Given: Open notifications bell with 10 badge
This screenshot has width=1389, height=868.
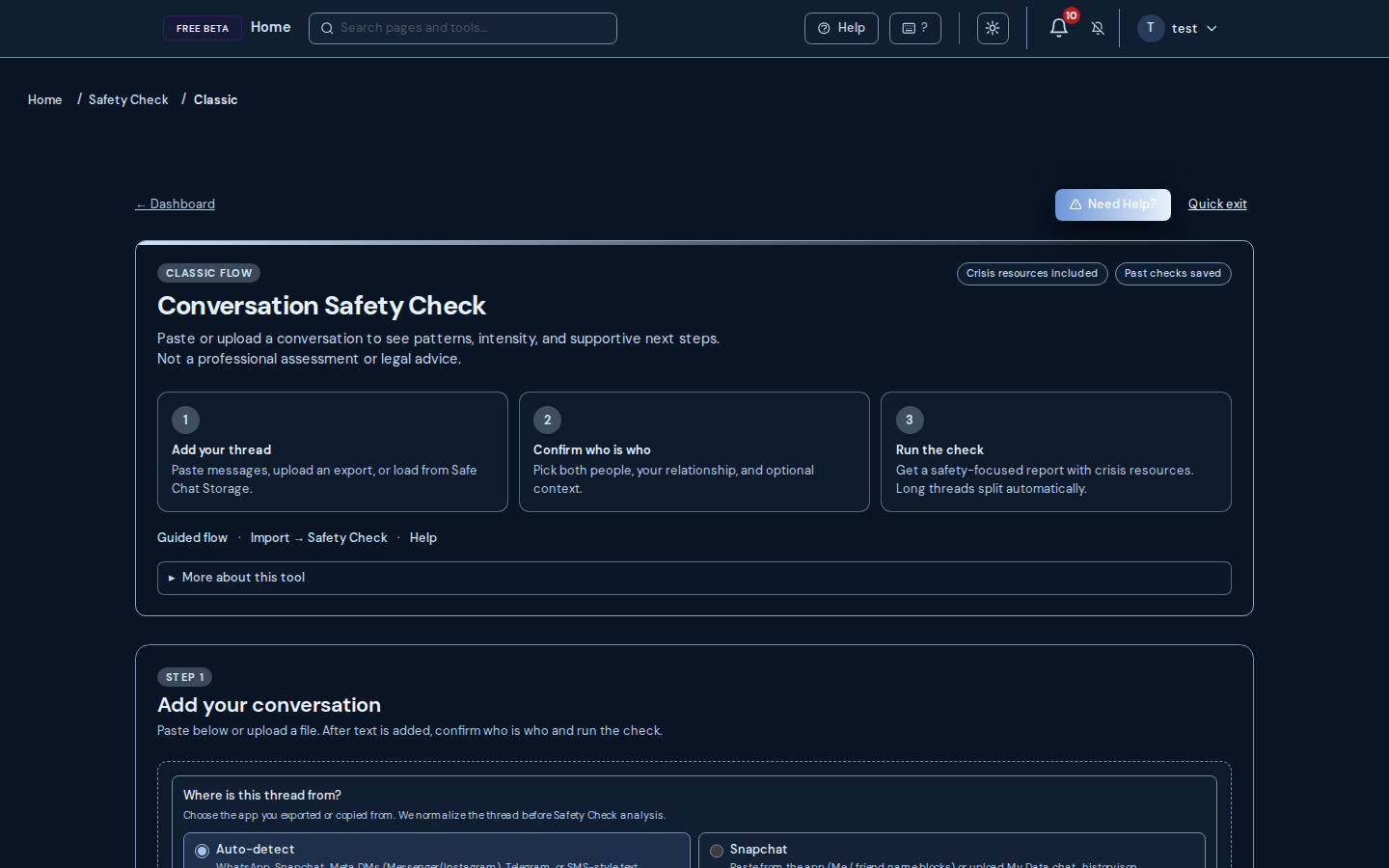Looking at the screenshot, I should click(1059, 27).
